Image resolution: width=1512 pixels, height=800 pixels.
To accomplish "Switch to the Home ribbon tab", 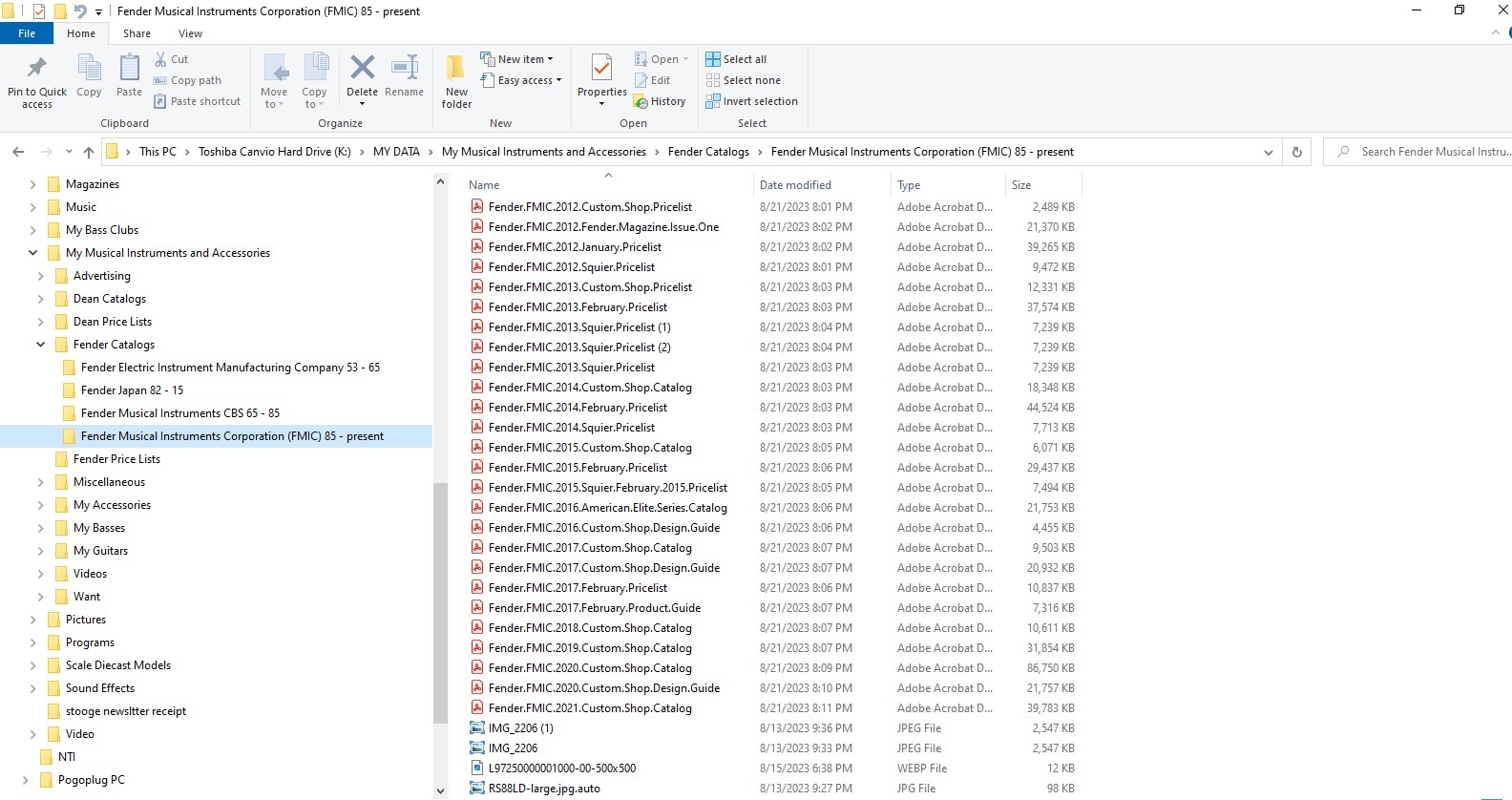I will [81, 33].
